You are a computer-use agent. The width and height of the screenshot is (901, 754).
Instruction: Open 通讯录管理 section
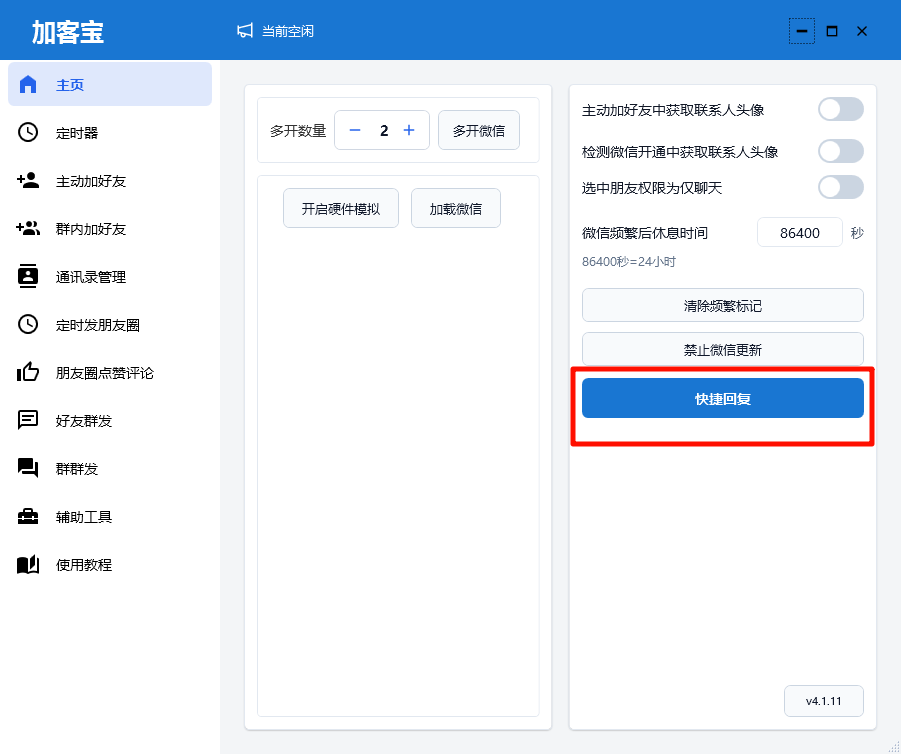110,276
